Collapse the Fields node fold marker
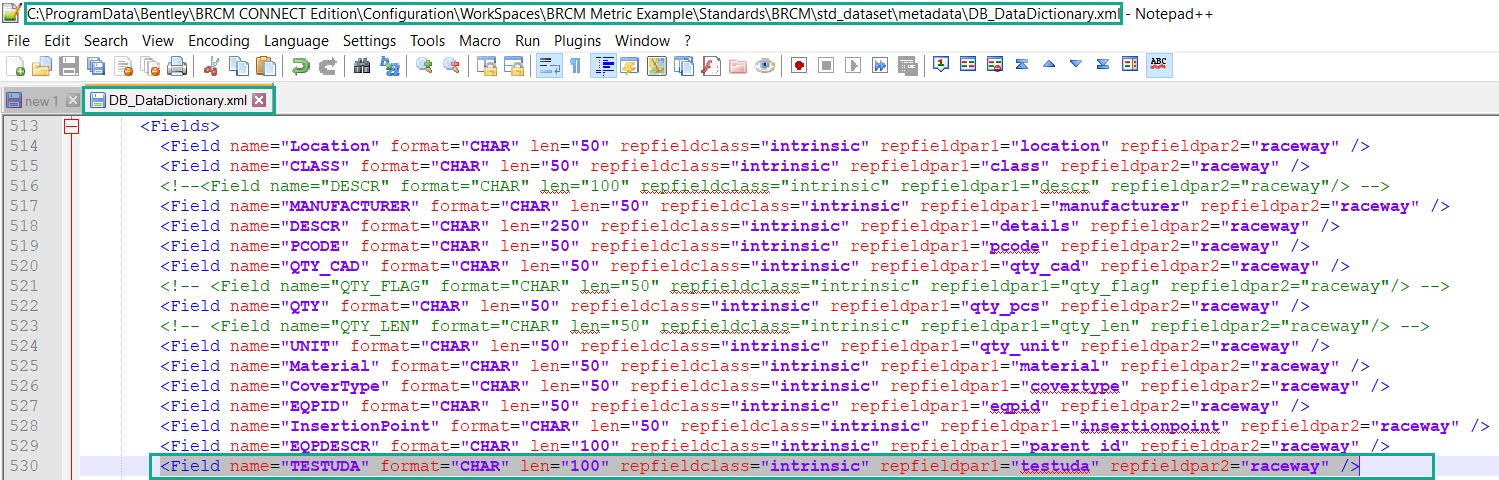The height and width of the screenshot is (480, 1499). (x=71, y=127)
